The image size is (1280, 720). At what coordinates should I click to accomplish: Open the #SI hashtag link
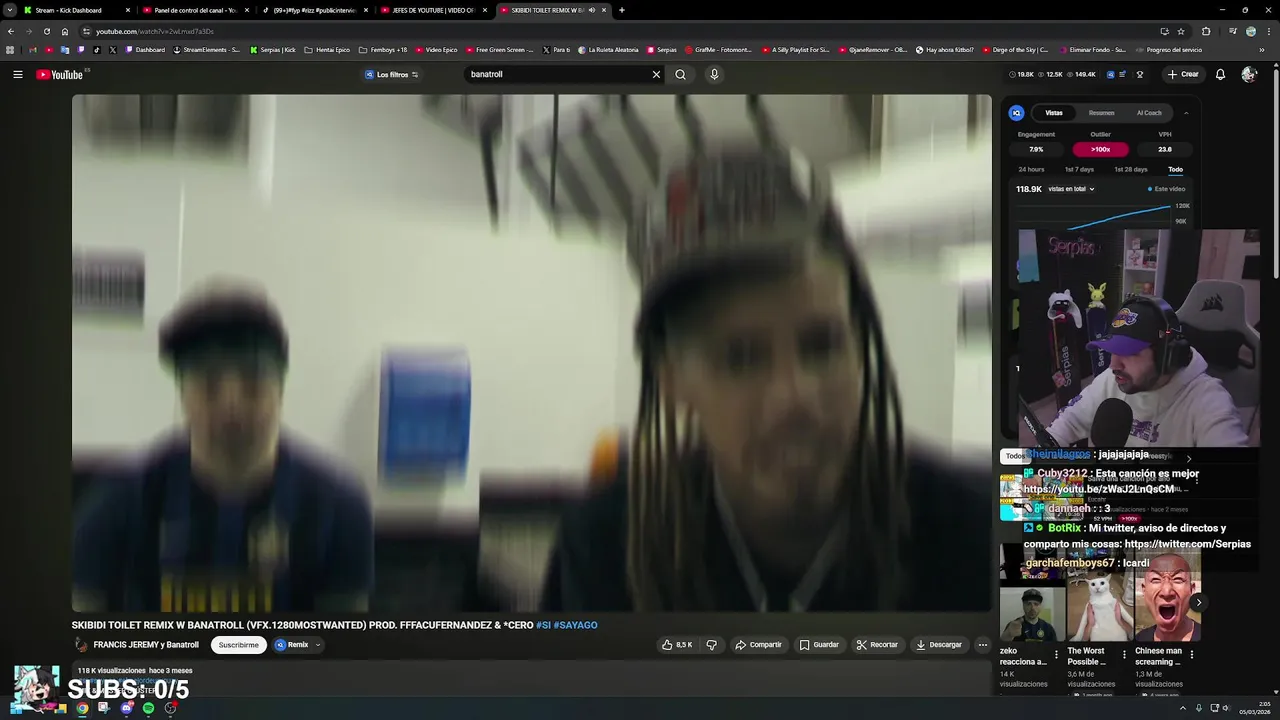(x=543, y=625)
